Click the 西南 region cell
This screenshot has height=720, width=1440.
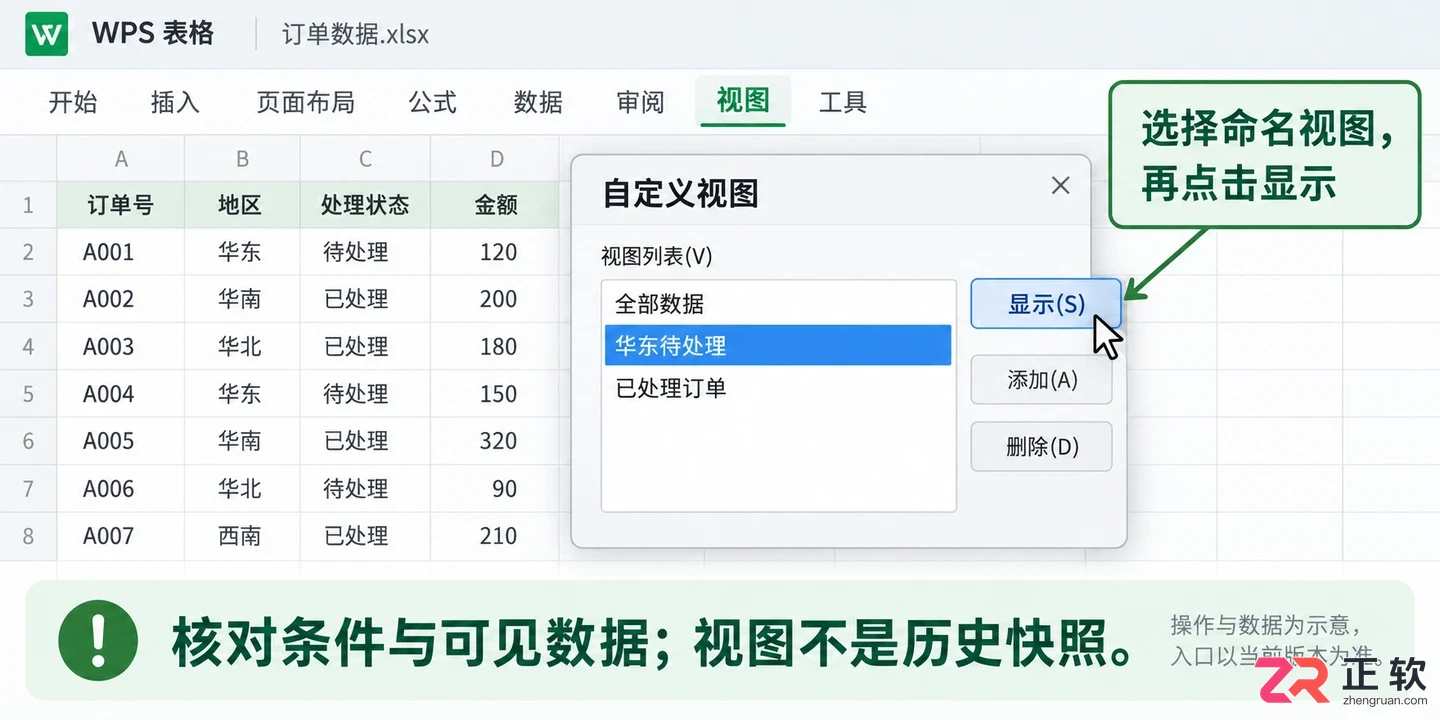click(242, 536)
